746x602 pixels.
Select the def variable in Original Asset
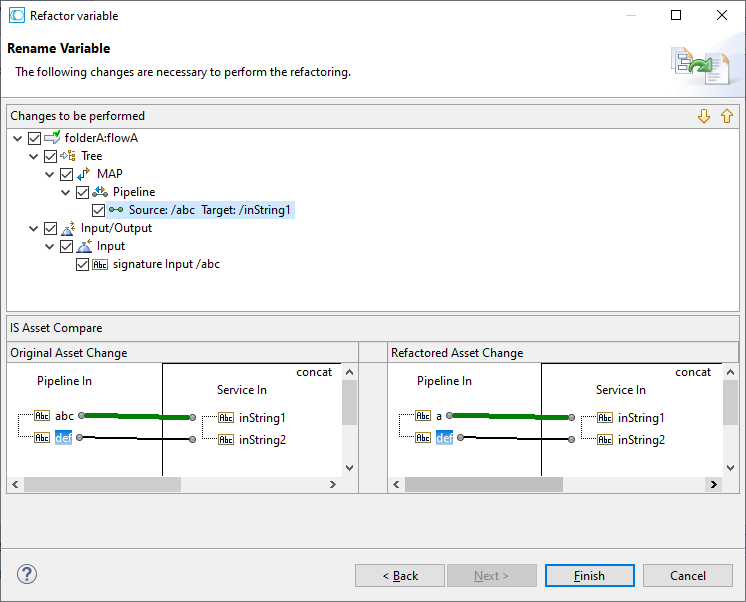(x=63, y=437)
